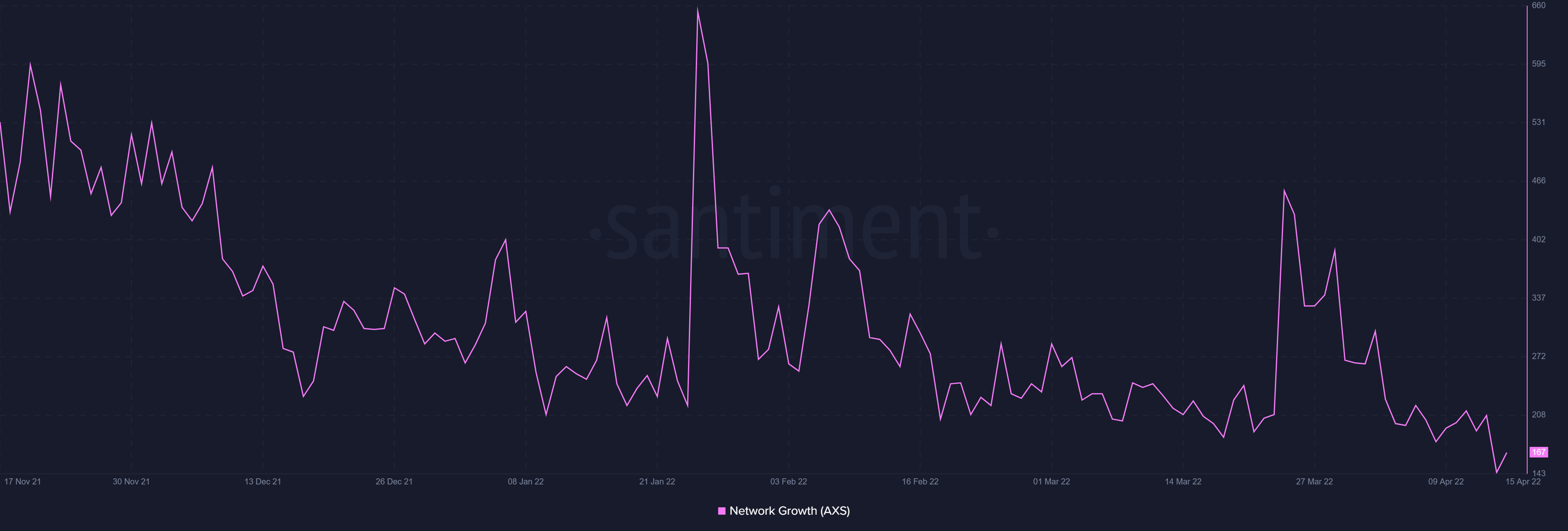This screenshot has height=531, width=1568.
Task: Click the 21 Jan 22 axis label
Action: coord(657,482)
